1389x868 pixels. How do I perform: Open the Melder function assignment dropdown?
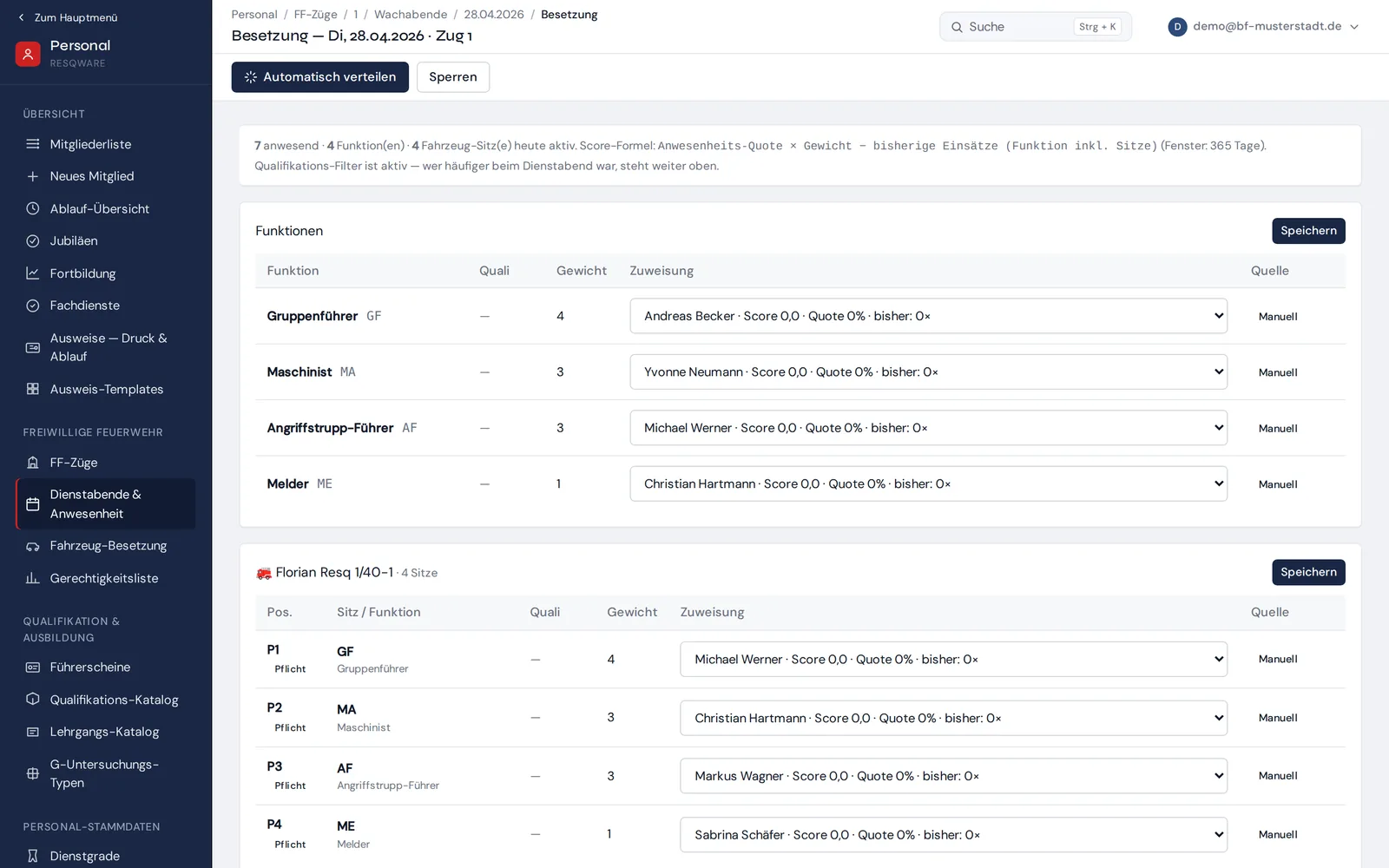click(928, 483)
